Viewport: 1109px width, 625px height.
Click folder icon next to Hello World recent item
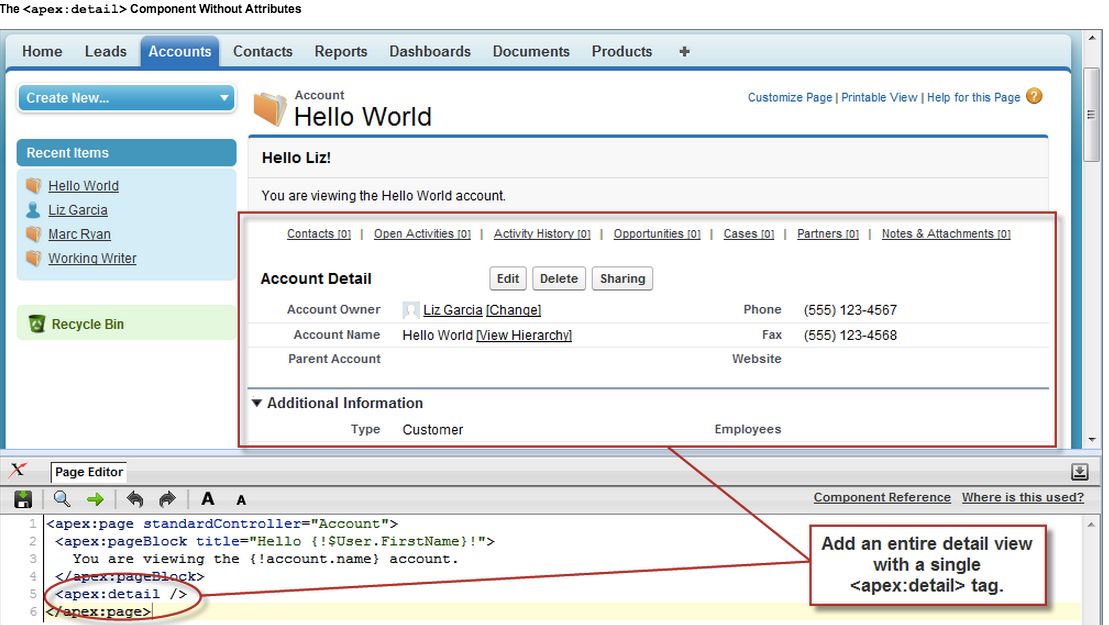pyautogui.click(x=33, y=185)
